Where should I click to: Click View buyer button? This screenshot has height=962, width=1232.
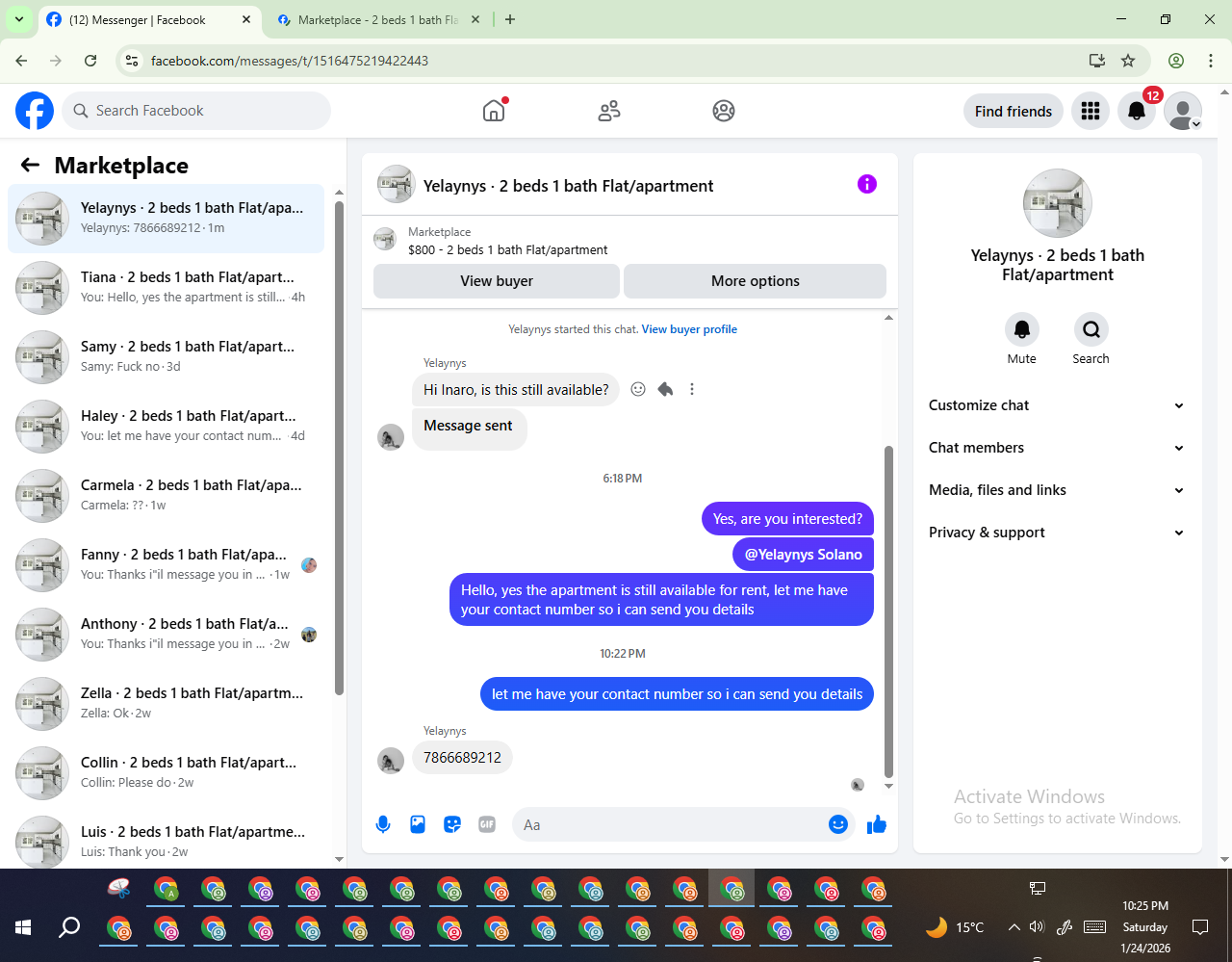[x=497, y=281]
